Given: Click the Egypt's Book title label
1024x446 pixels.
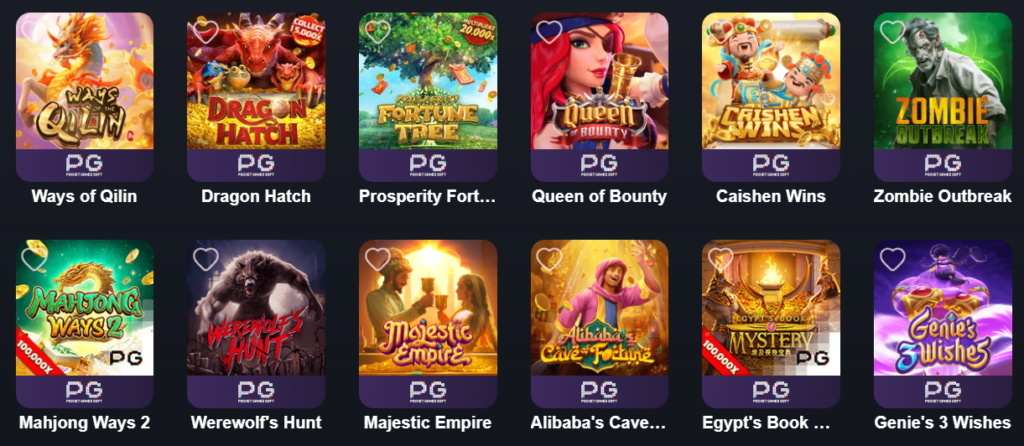Looking at the screenshot, I should point(766,422).
